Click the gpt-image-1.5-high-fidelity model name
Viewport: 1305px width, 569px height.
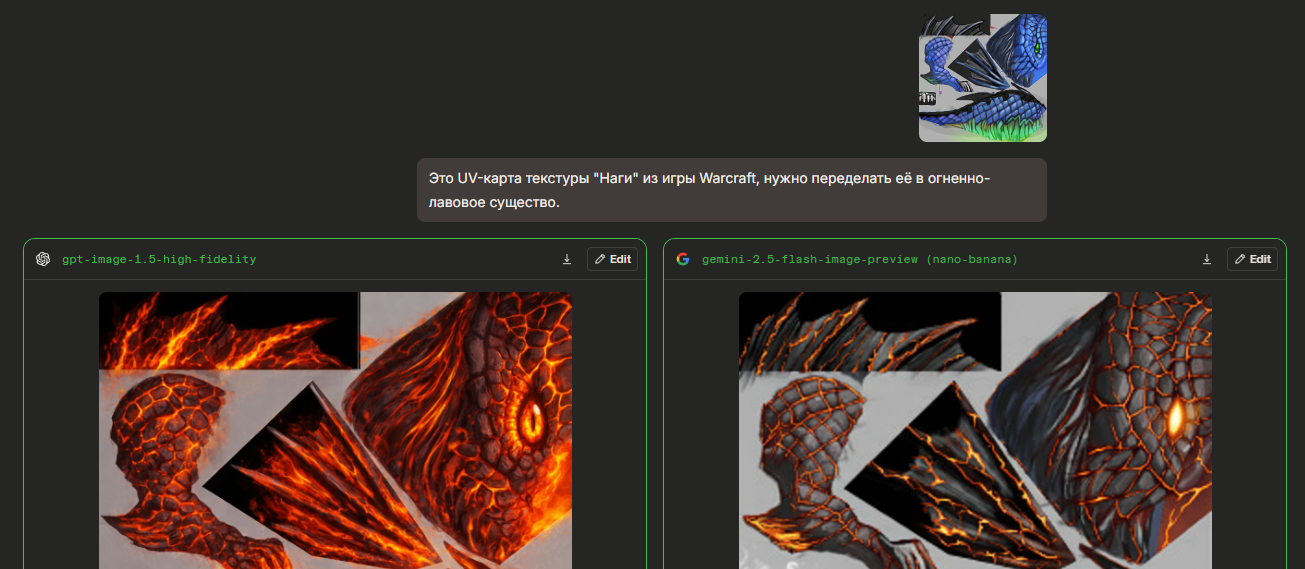click(x=159, y=259)
